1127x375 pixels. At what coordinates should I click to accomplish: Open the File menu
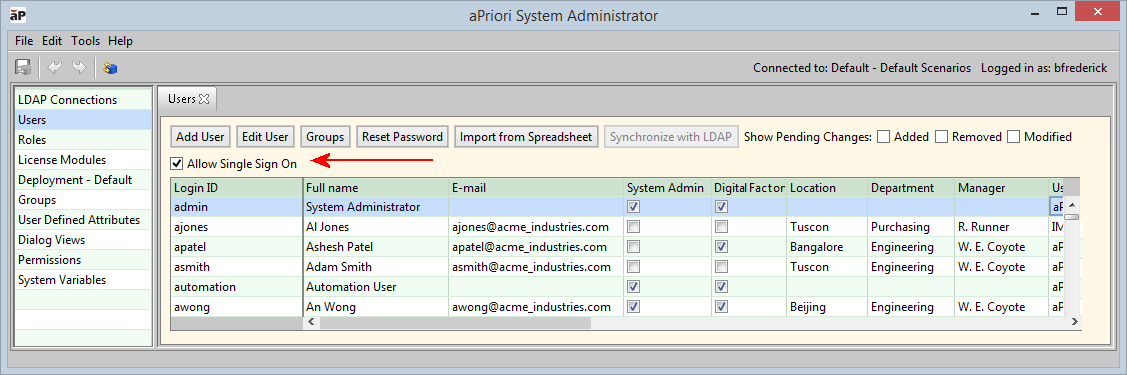click(x=24, y=41)
